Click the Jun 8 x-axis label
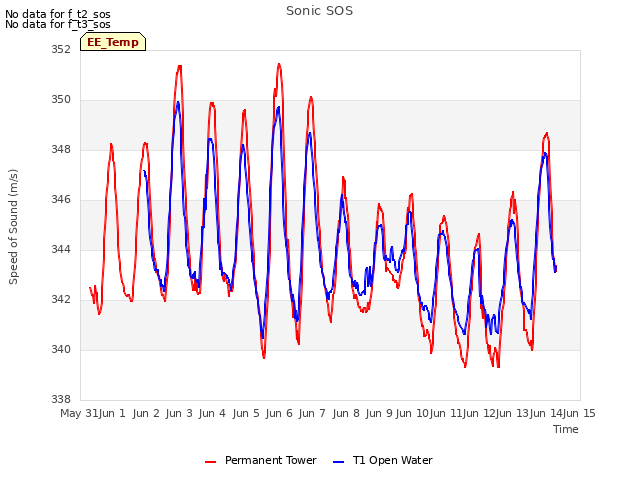The height and width of the screenshot is (480, 640). pos(346,413)
